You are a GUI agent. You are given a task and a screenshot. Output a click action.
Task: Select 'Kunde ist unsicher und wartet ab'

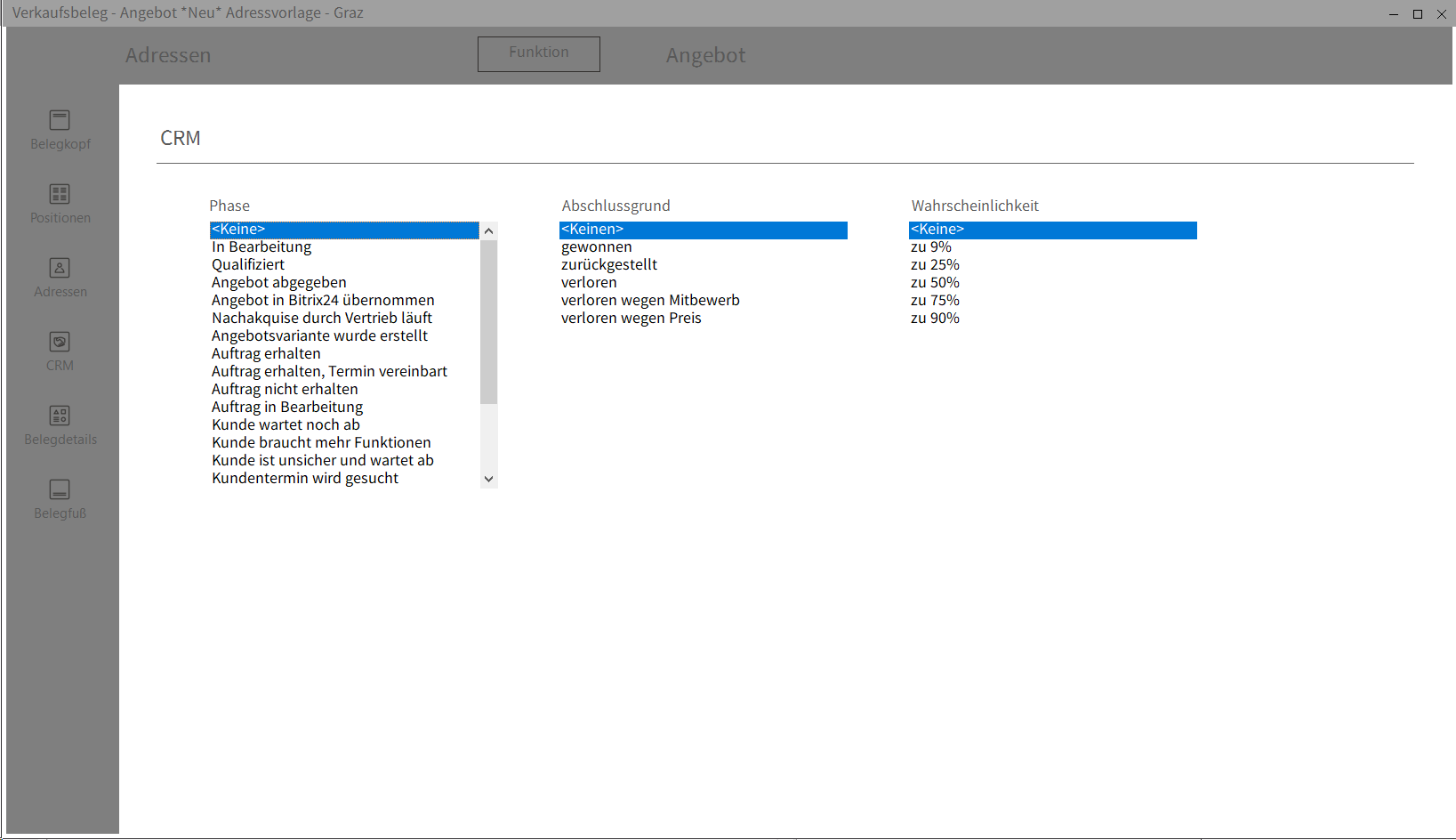pos(344,461)
